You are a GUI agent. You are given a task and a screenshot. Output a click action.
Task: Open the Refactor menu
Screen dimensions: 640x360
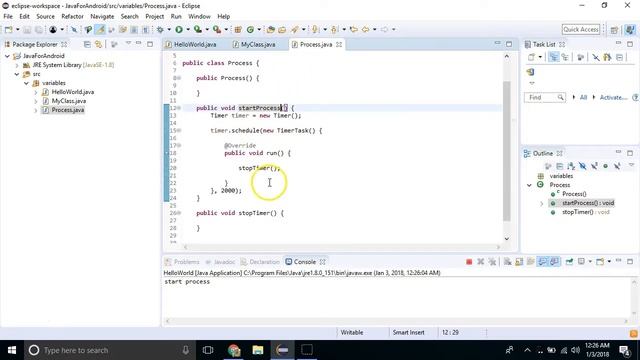coord(72,16)
